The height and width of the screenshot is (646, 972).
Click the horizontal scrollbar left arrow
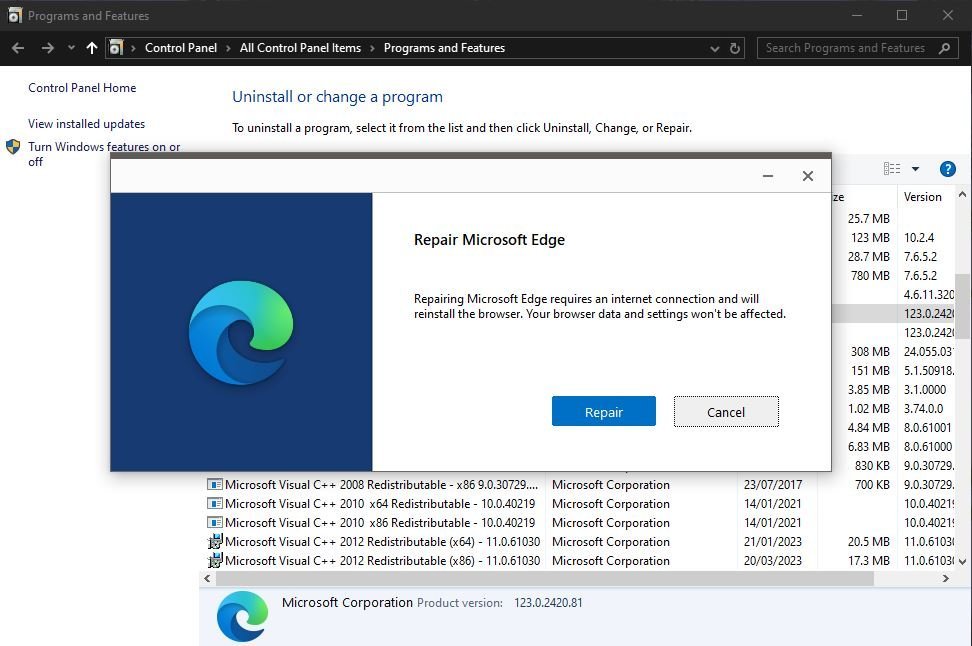(208, 578)
